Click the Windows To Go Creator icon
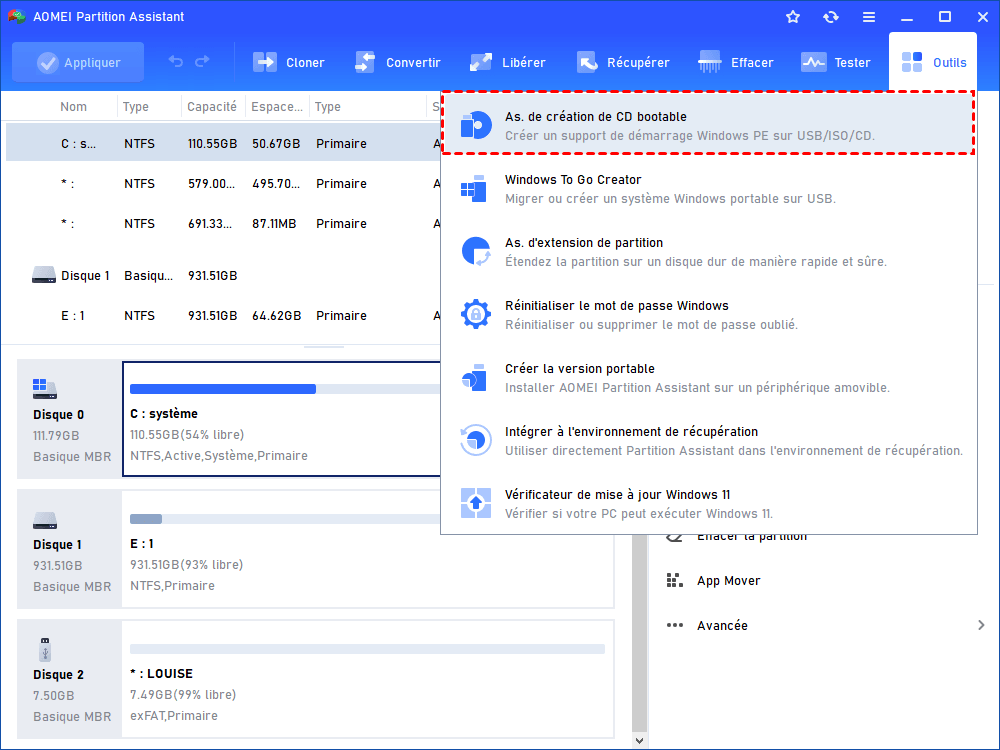1000x750 pixels. click(x=473, y=189)
